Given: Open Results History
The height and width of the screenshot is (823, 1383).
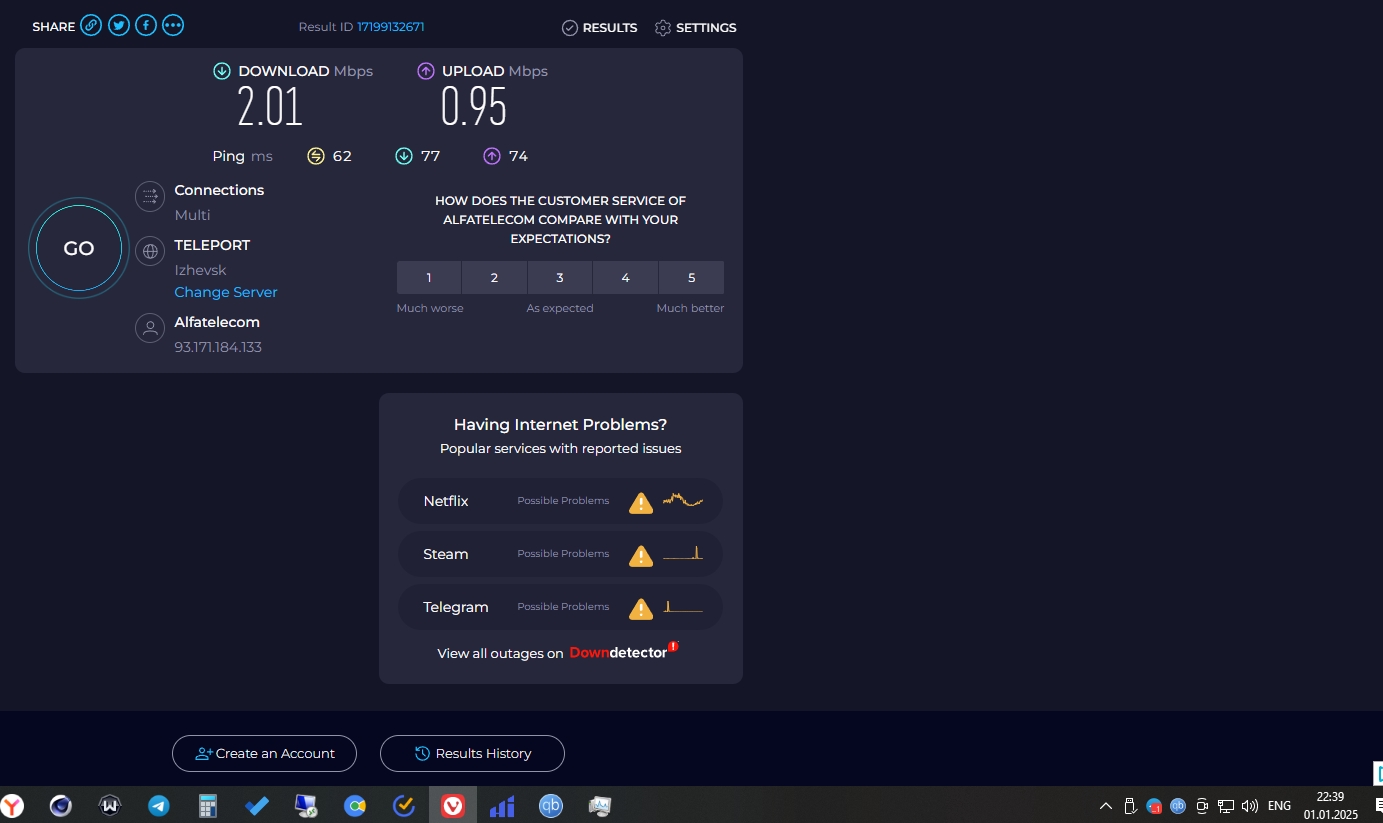Looking at the screenshot, I should 472,753.
